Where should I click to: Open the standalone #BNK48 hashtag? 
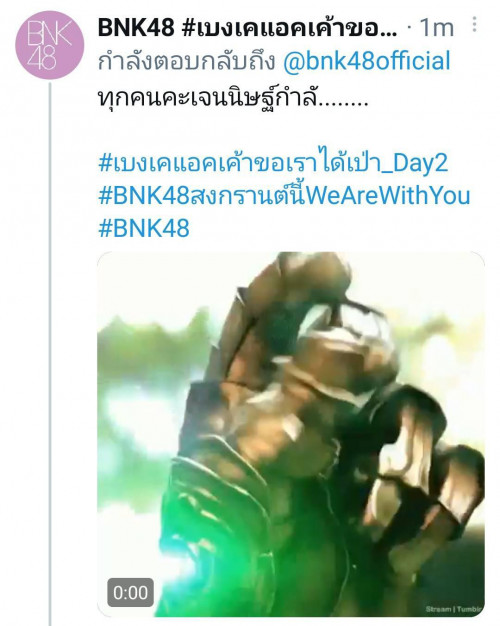click(x=144, y=228)
